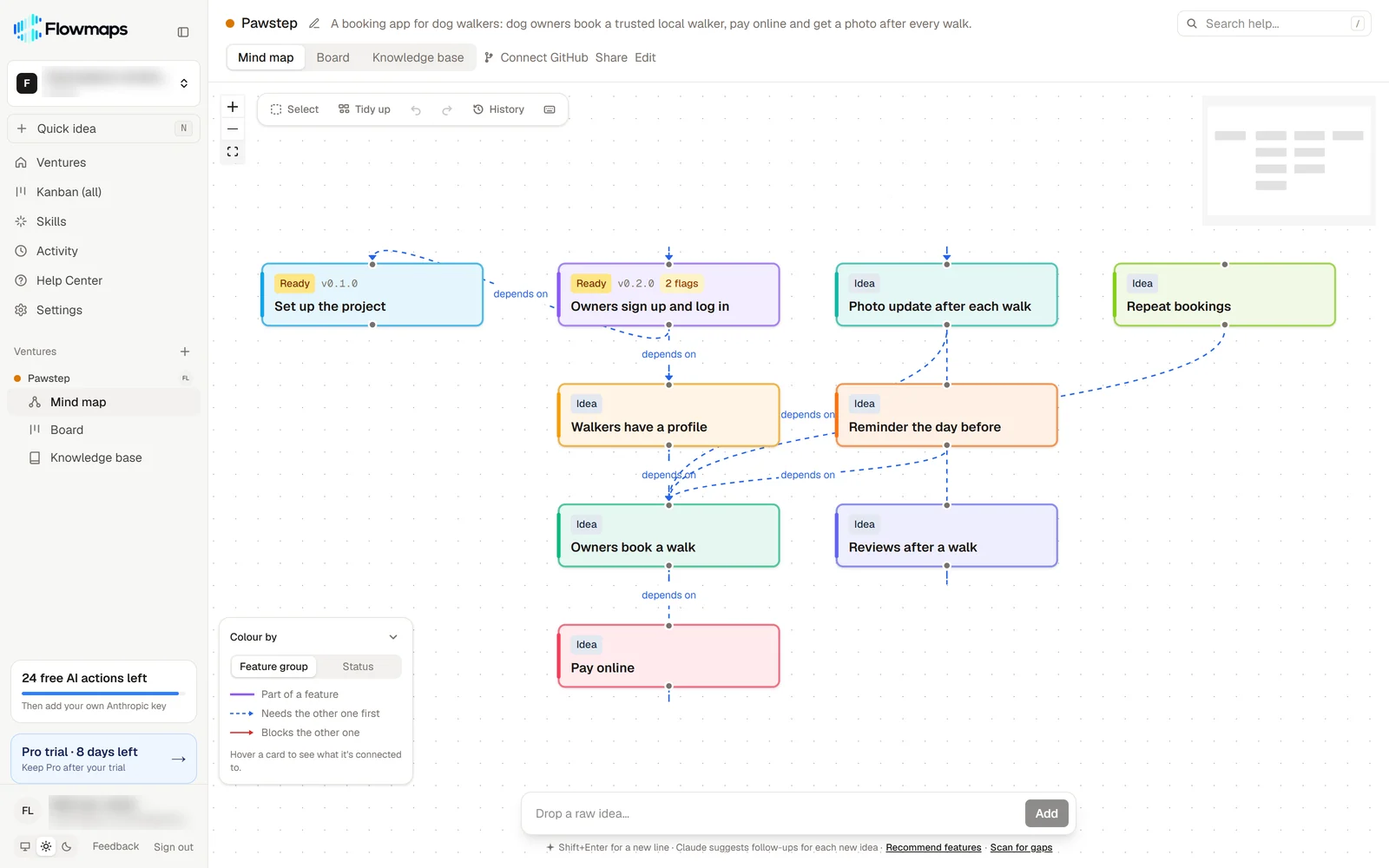Viewport: 1389px width, 868px height.
Task: Switch to dark theme icon
Action: (x=67, y=846)
